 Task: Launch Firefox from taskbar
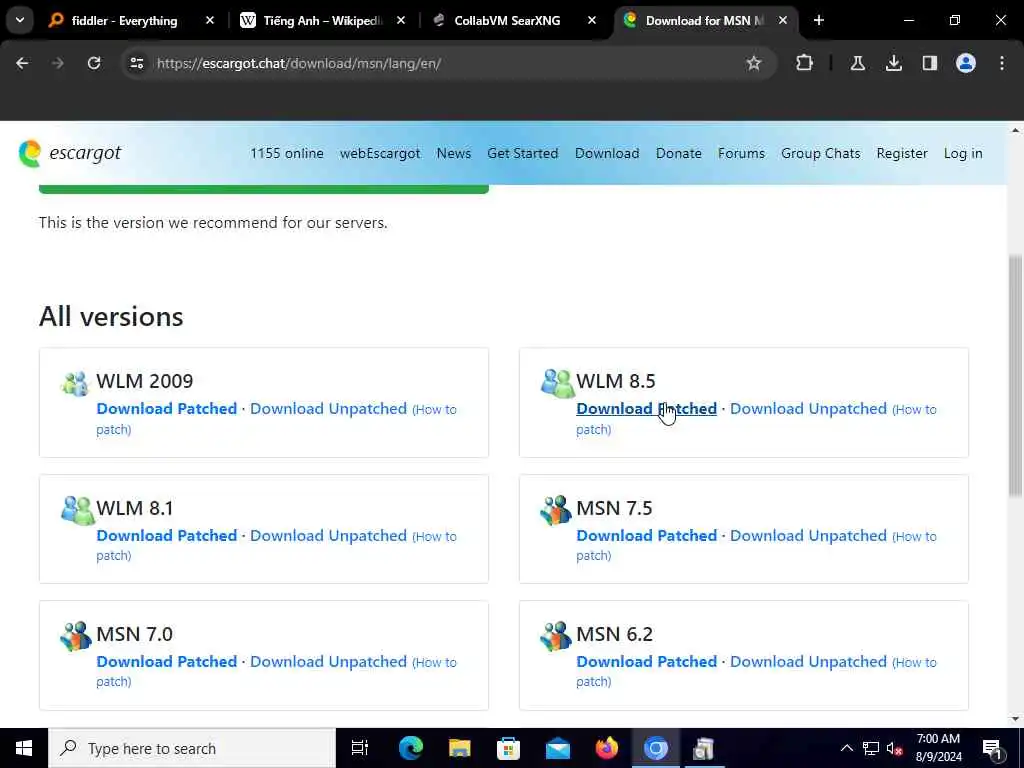pos(607,748)
